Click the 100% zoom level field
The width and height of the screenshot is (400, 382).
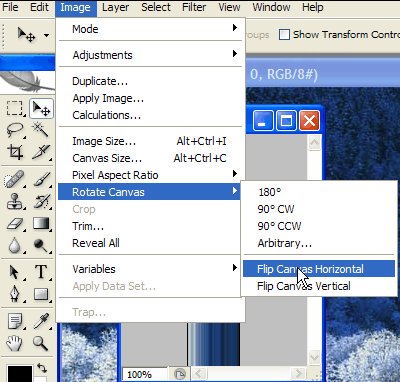click(144, 375)
